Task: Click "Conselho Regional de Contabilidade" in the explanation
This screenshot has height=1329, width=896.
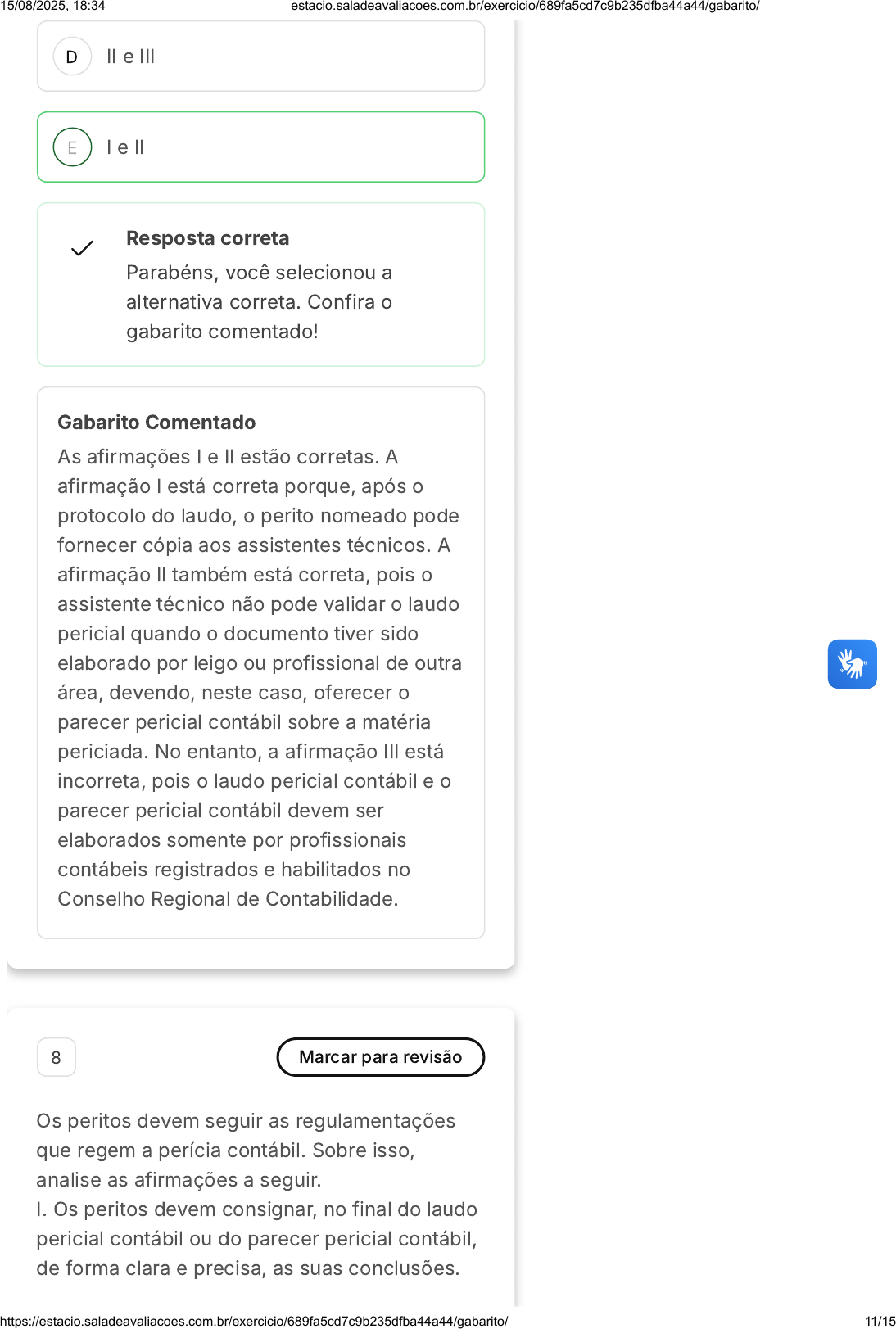Action: tap(228, 899)
